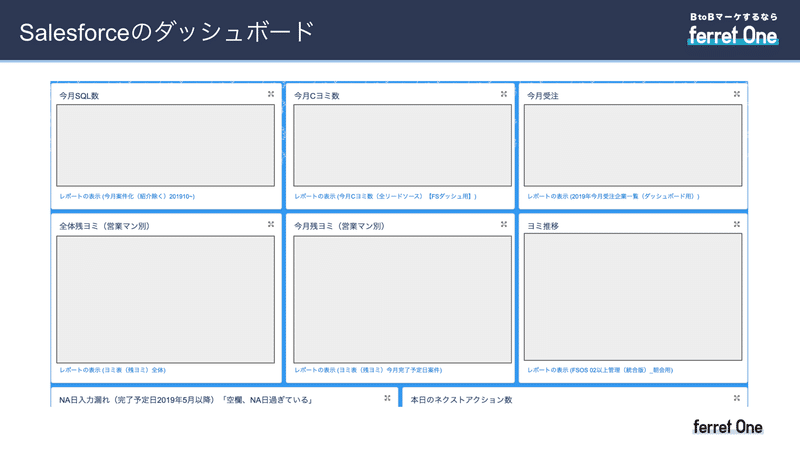
Task: Click the 本日のネクストアクション数 title
Action: click(x=461, y=400)
